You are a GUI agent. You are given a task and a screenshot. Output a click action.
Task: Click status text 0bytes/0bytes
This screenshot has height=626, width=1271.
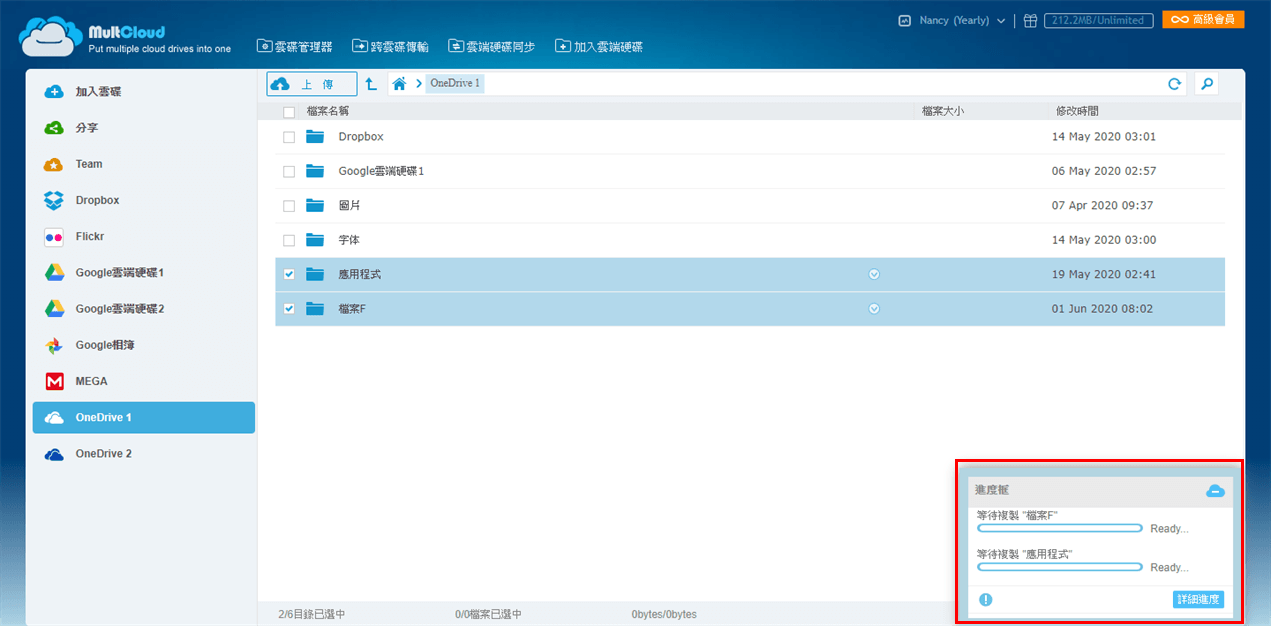664,614
